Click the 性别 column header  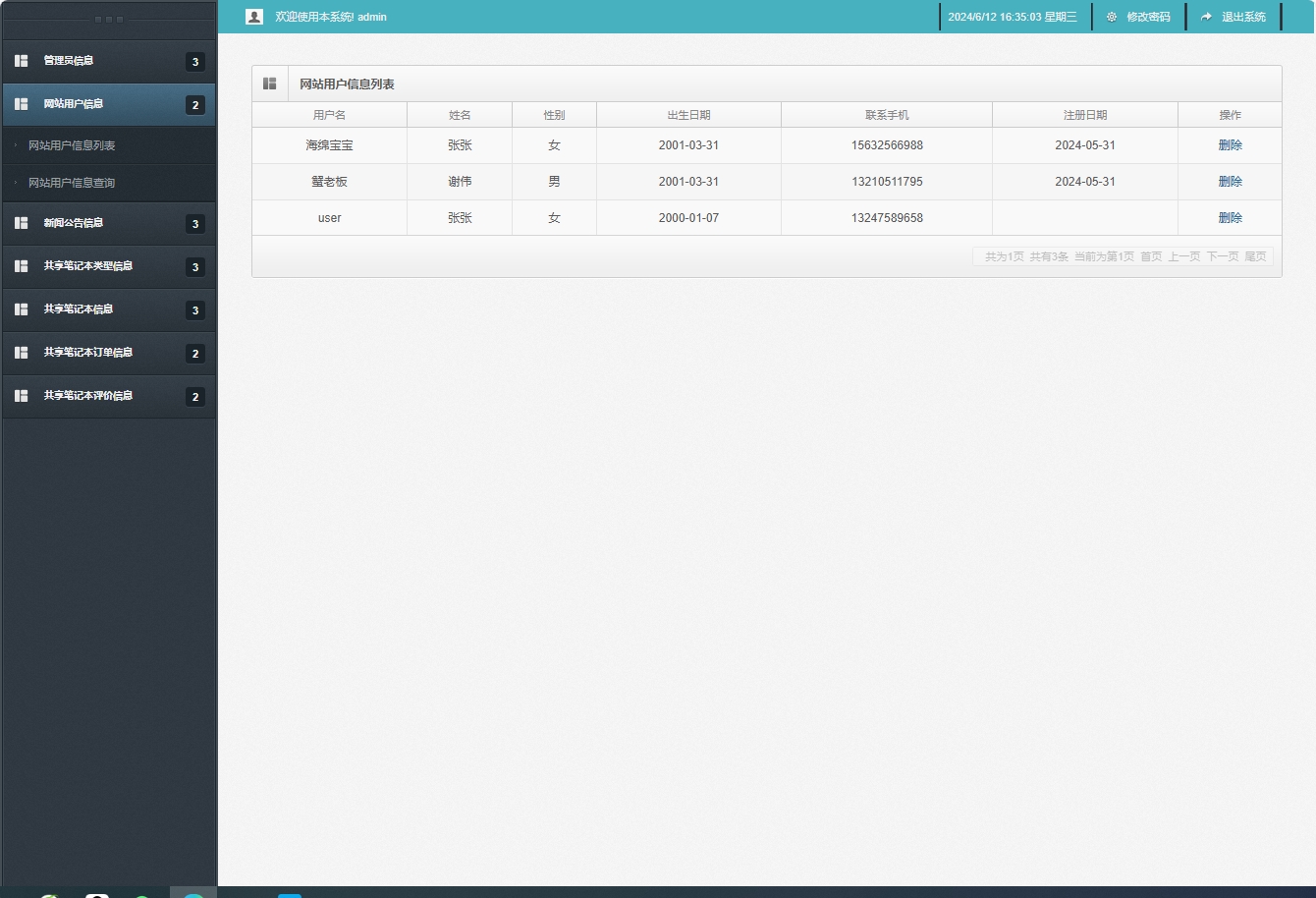pos(555,115)
